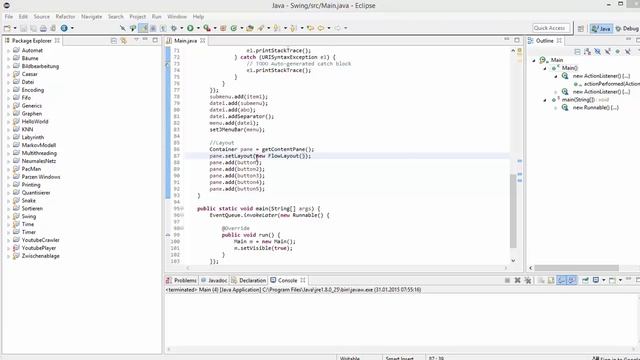640x360 pixels.
Task: Click the blue round info icon in toolbar
Action: [64, 28]
